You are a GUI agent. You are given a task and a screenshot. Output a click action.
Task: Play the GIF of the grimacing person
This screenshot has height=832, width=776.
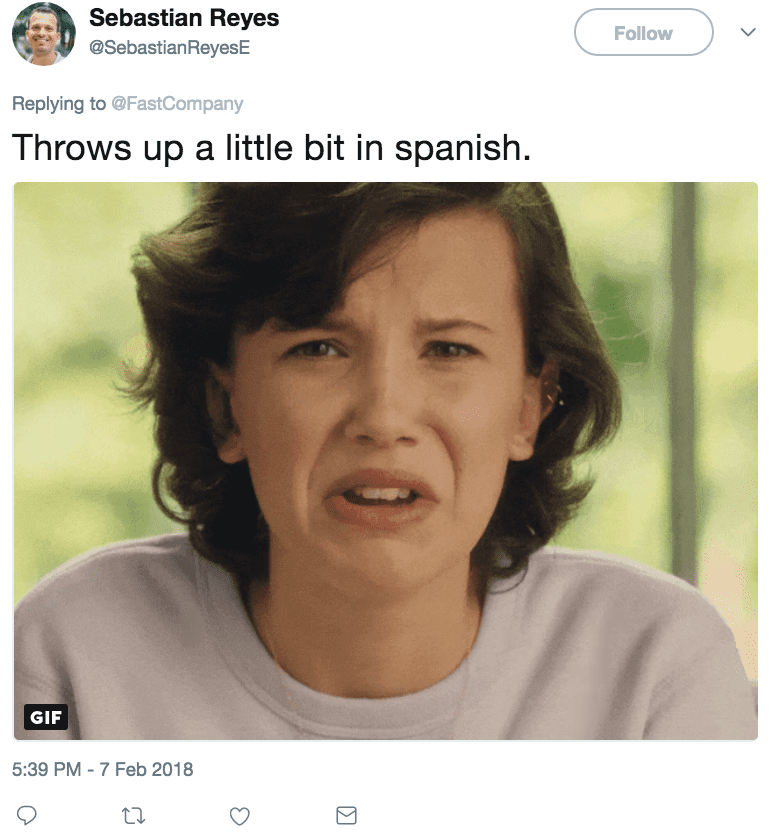[386, 461]
